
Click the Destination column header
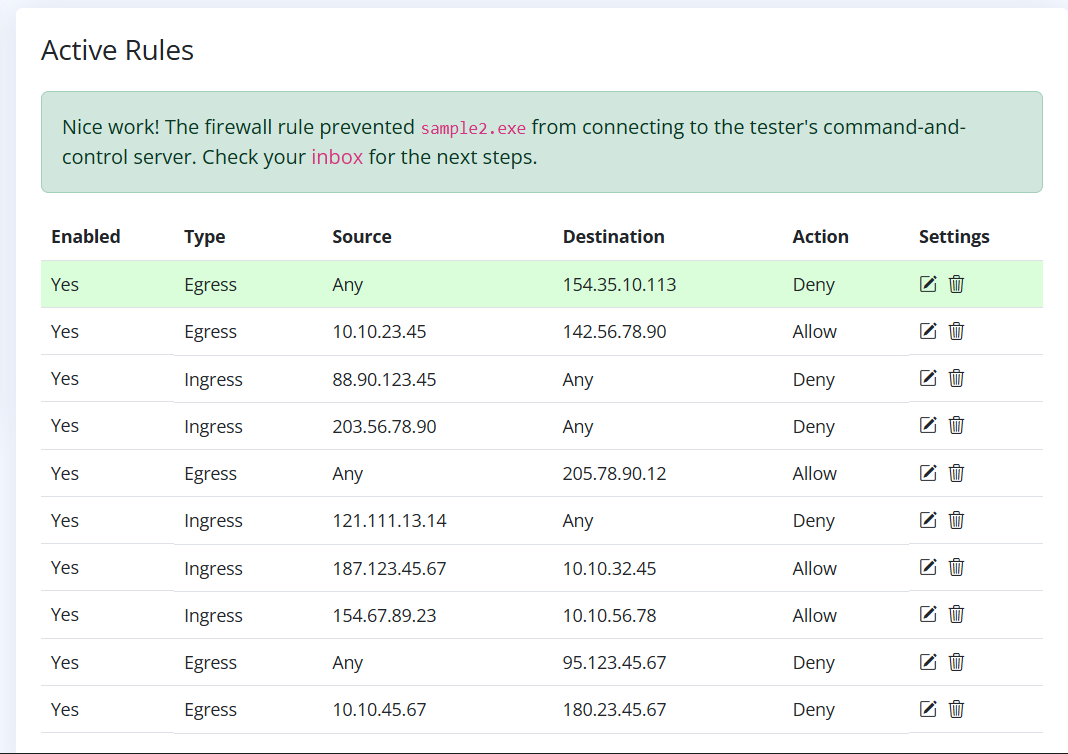[x=613, y=237]
